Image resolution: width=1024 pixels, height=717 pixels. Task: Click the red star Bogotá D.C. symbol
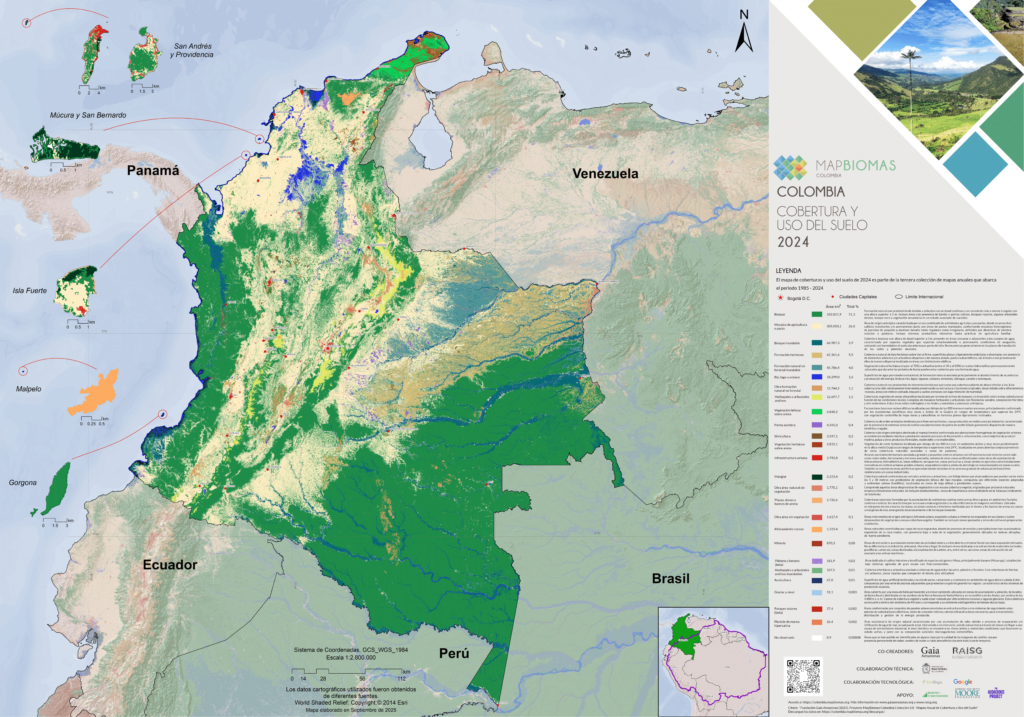tap(780, 299)
